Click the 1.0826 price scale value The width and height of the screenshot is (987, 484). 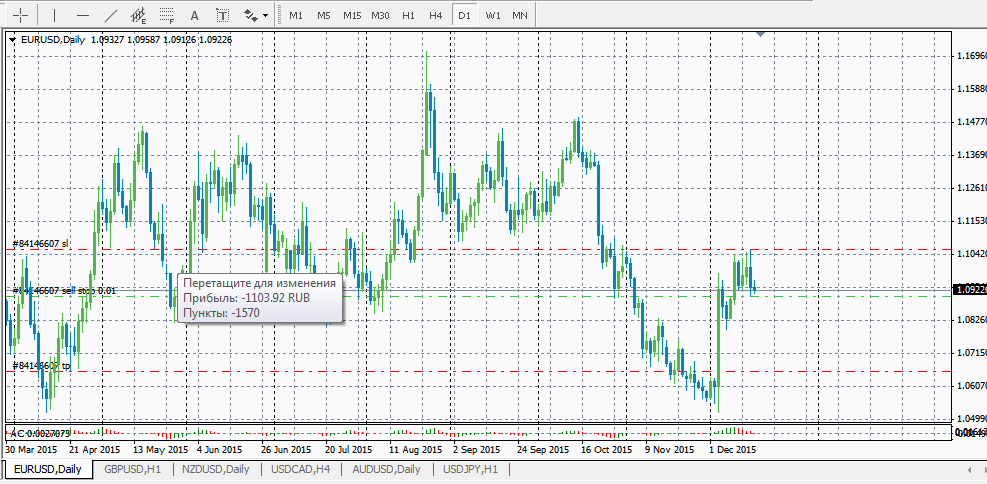click(x=972, y=320)
